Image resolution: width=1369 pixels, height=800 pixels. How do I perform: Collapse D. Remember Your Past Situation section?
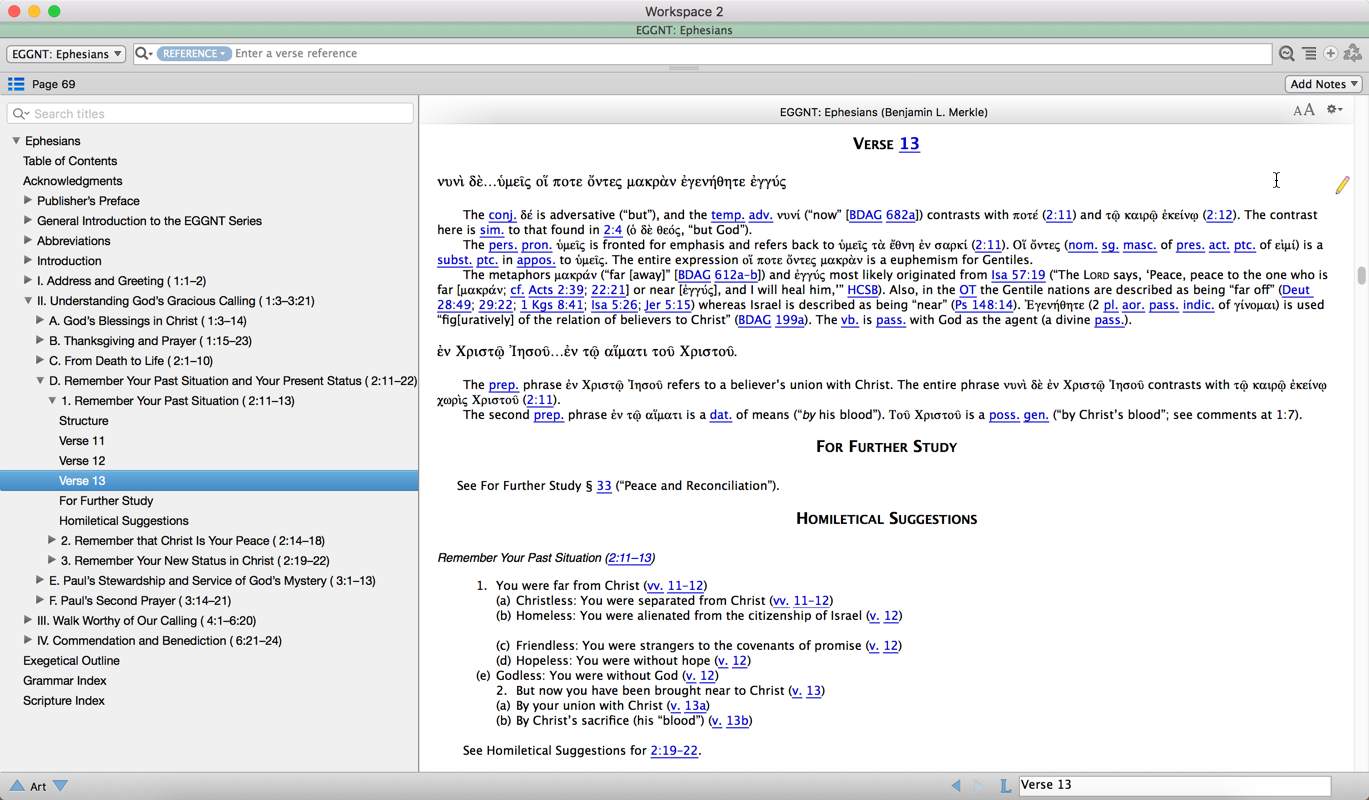[x=40, y=381]
